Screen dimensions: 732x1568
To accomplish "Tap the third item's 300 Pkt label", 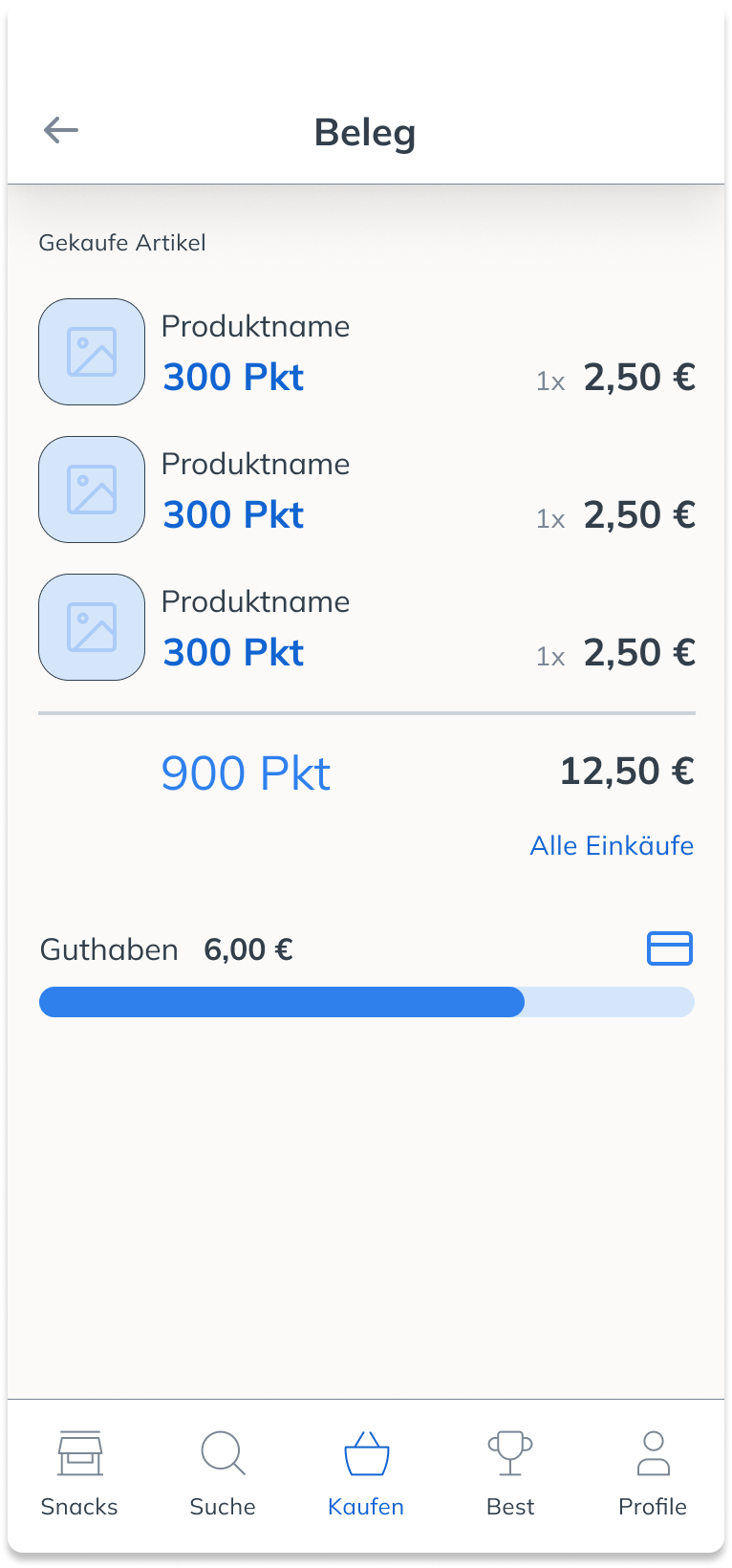I will pyautogui.click(x=233, y=652).
